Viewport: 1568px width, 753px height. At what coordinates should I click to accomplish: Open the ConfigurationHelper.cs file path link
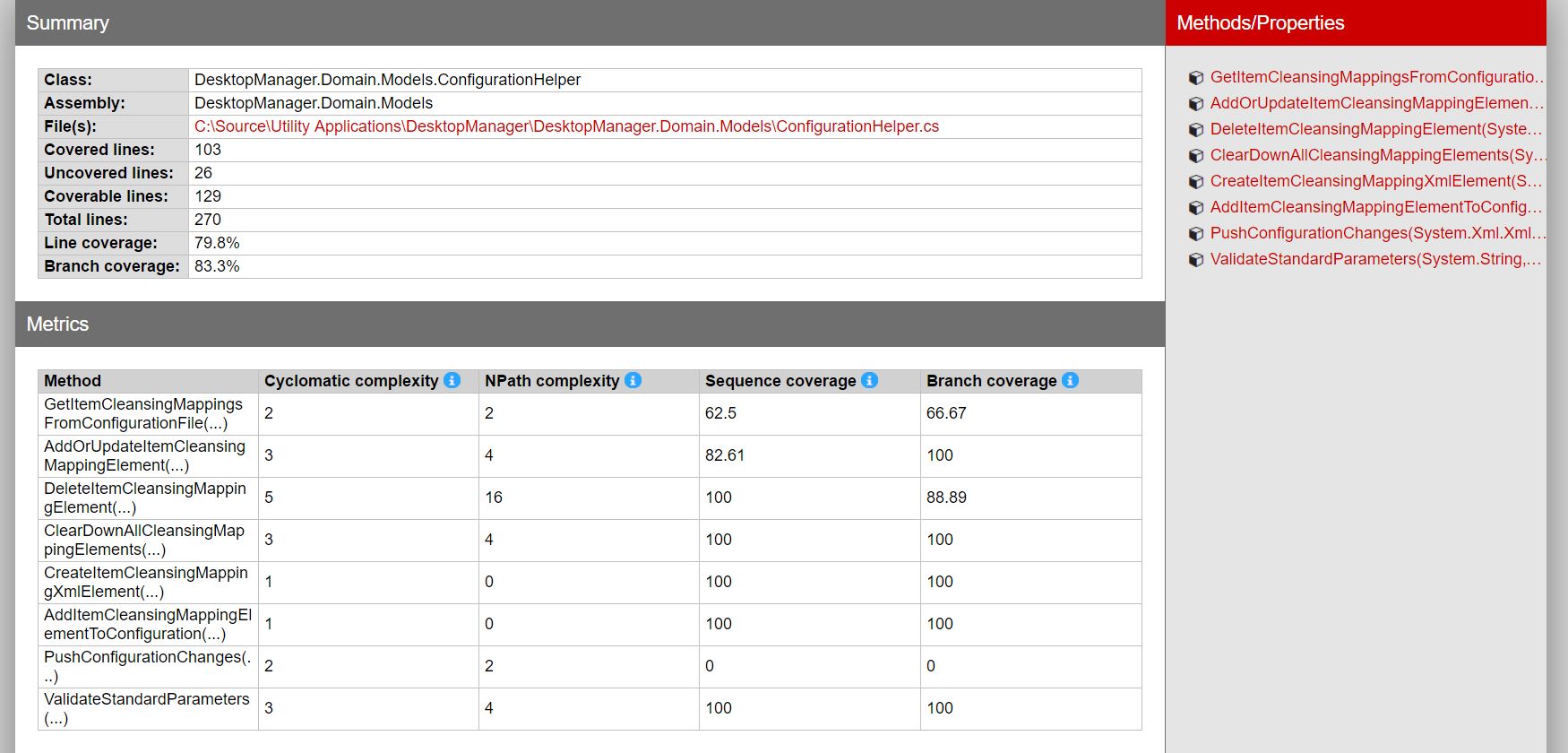[x=566, y=126]
